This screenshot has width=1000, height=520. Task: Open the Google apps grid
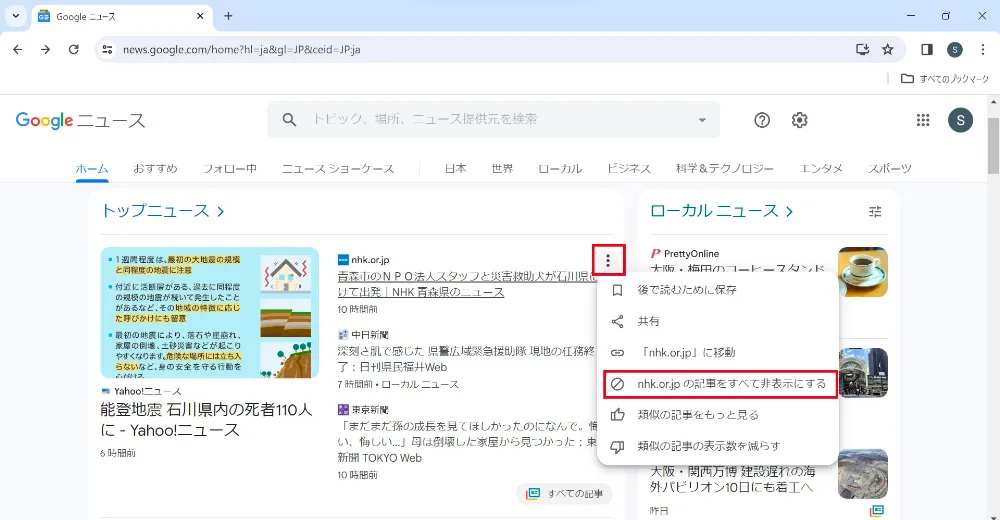(x=923, y=120)
